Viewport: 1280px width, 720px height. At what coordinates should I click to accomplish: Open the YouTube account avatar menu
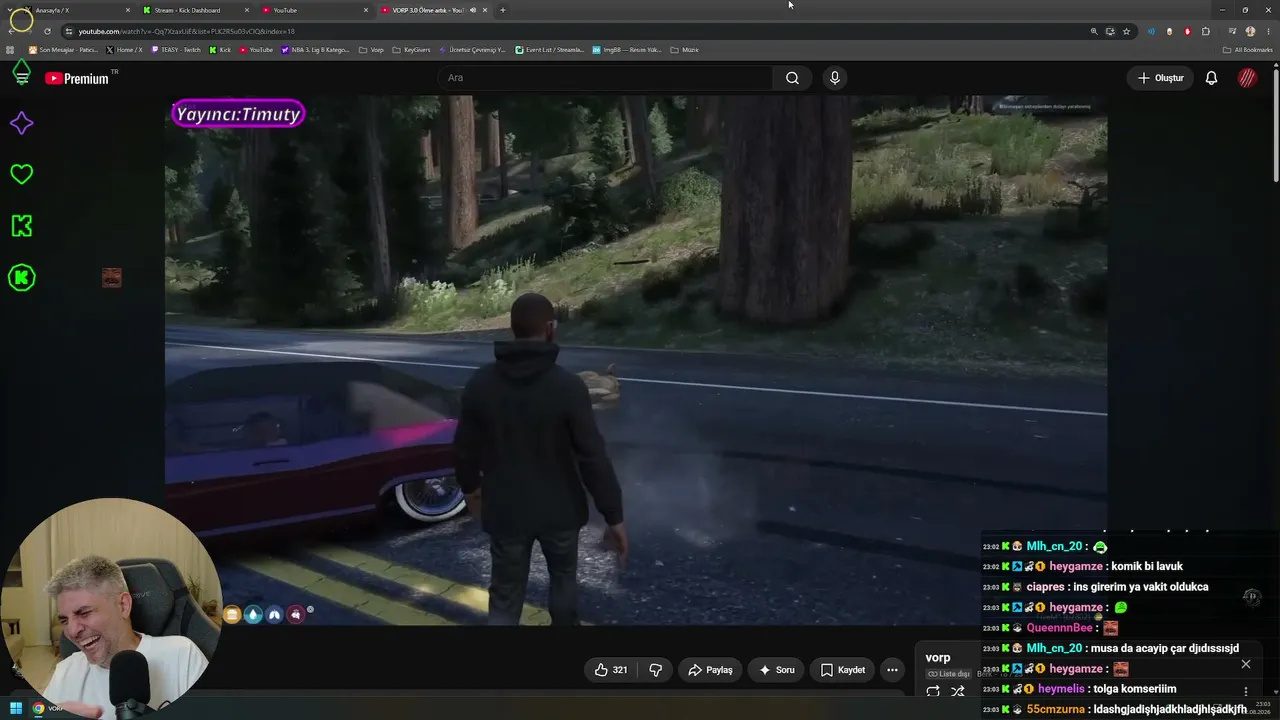pos(1247,78)
